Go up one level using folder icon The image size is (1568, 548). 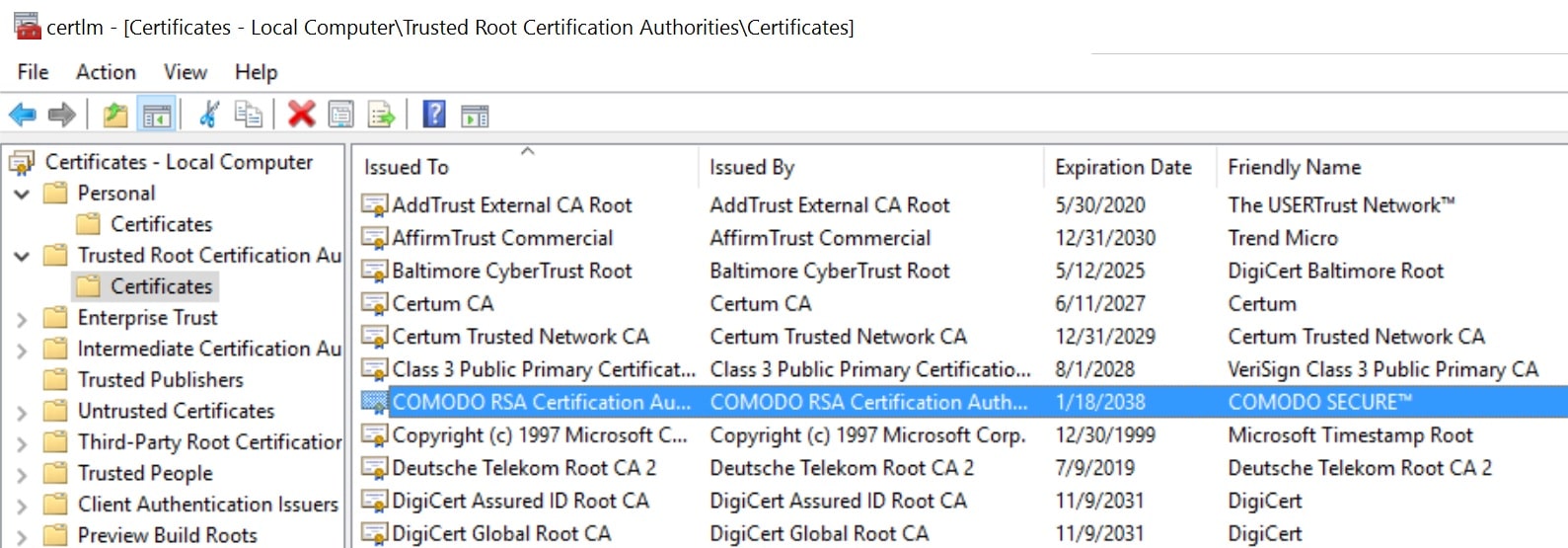[115, 116]
